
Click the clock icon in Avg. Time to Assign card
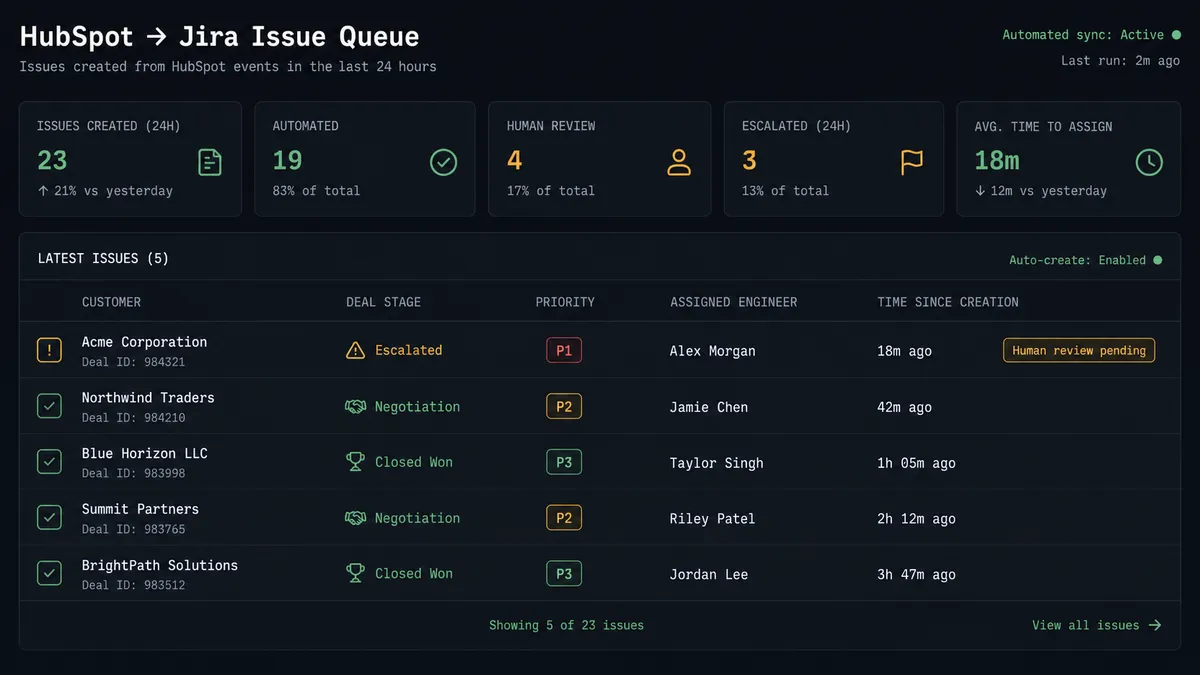tap(1149, 162)
